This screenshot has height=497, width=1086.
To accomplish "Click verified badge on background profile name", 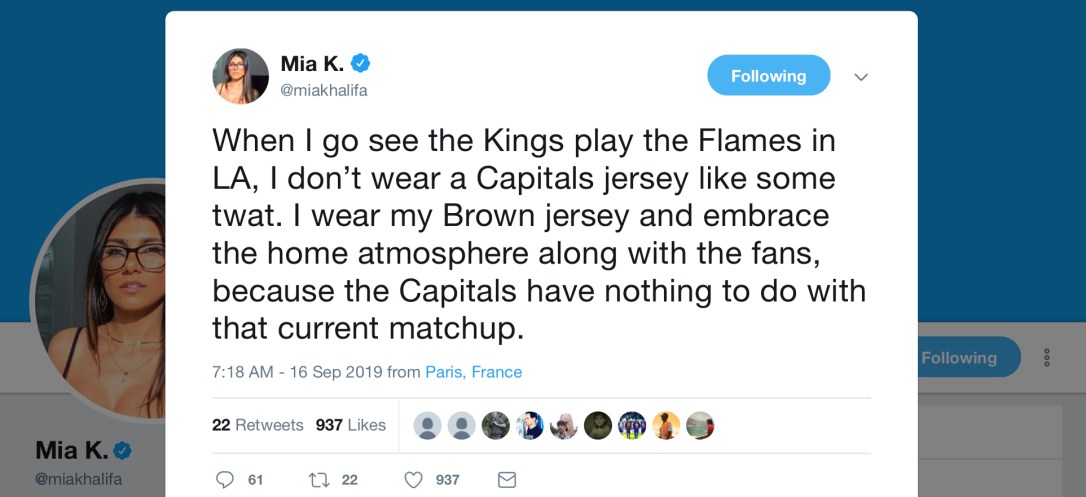I will coord(123,450).
